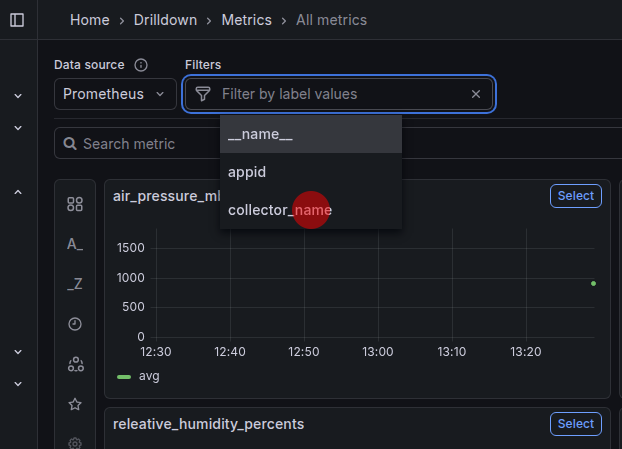The image size is (622, 449).
Task: Open the rules filter grid icon
Action: [x=75, y=204]
